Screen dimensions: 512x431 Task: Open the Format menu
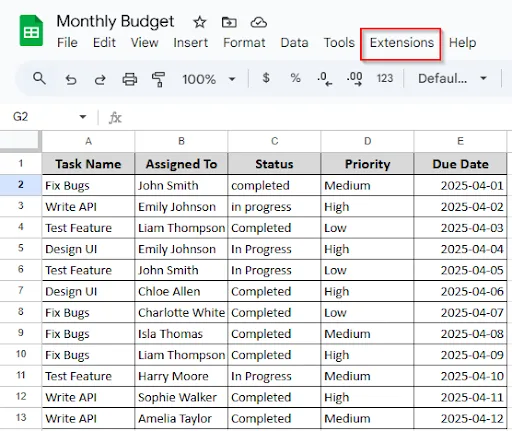[244, 43]
